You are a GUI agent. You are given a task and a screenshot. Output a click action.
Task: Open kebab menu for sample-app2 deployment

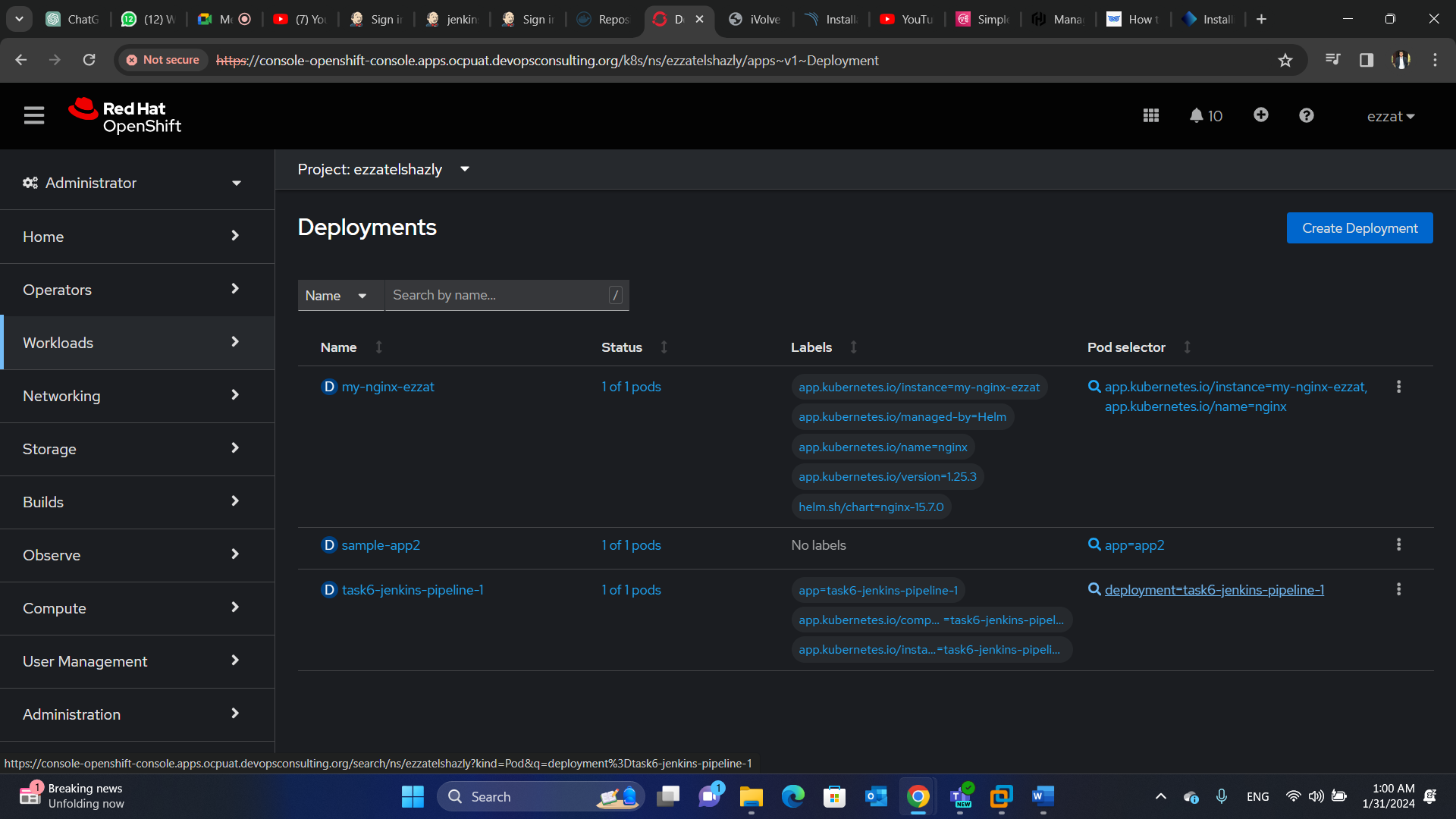(x=1398, y=544)
